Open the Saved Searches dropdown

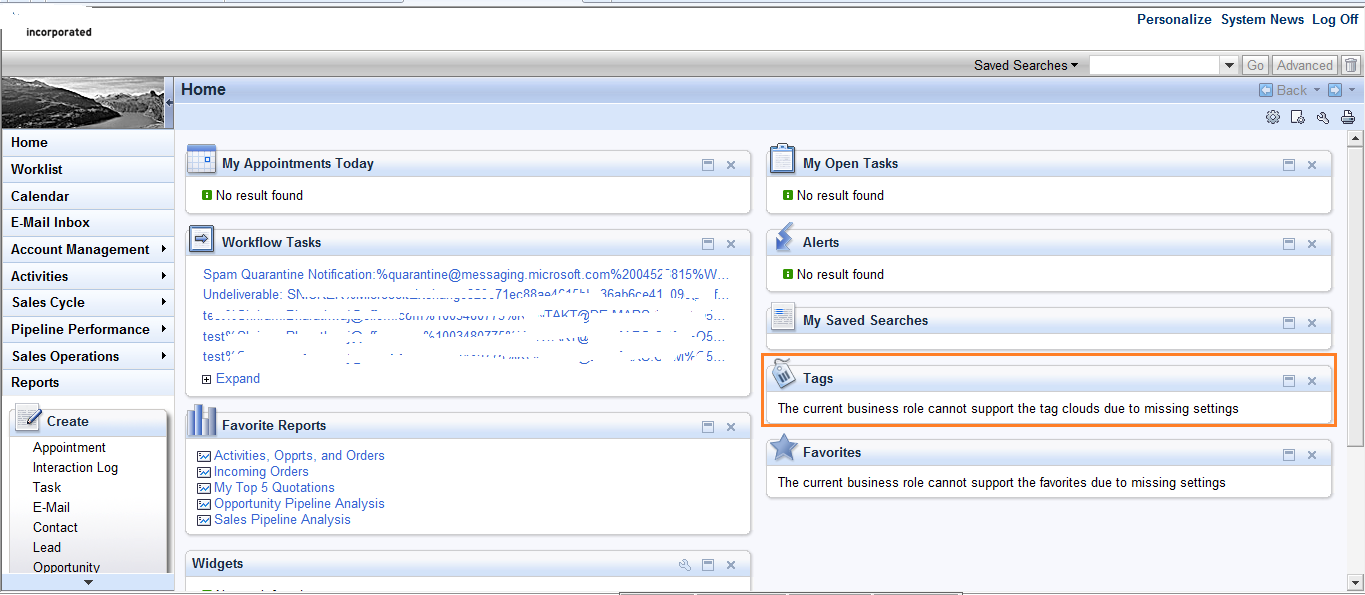coord(1026,65)
